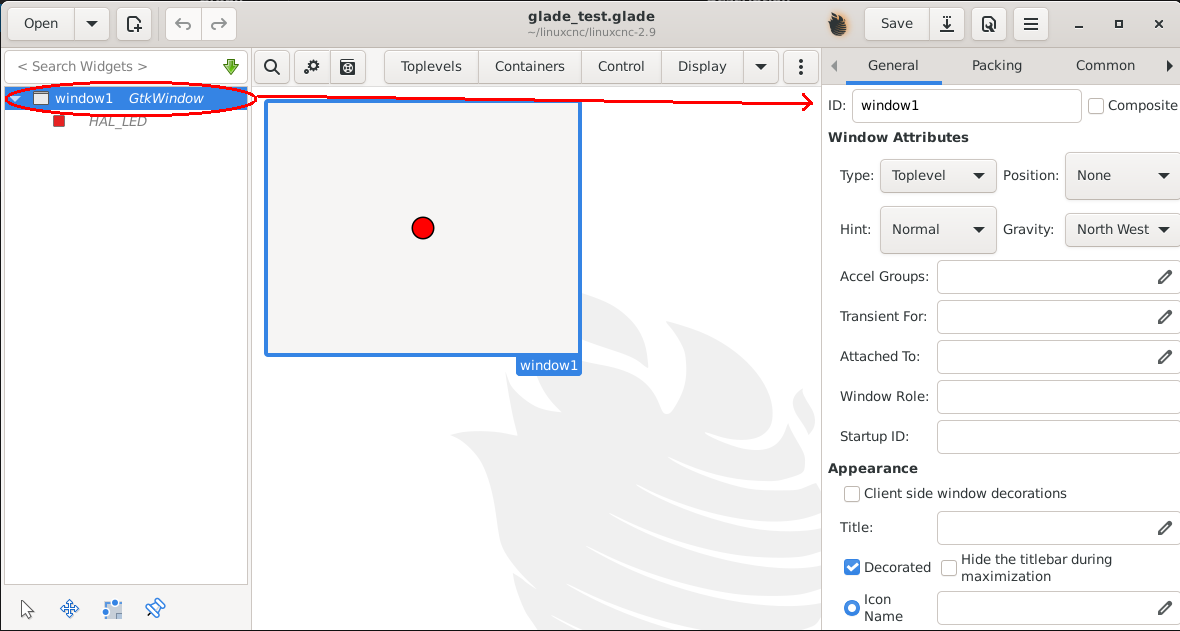
Task: Click the Save button
Action: [897, 24]
